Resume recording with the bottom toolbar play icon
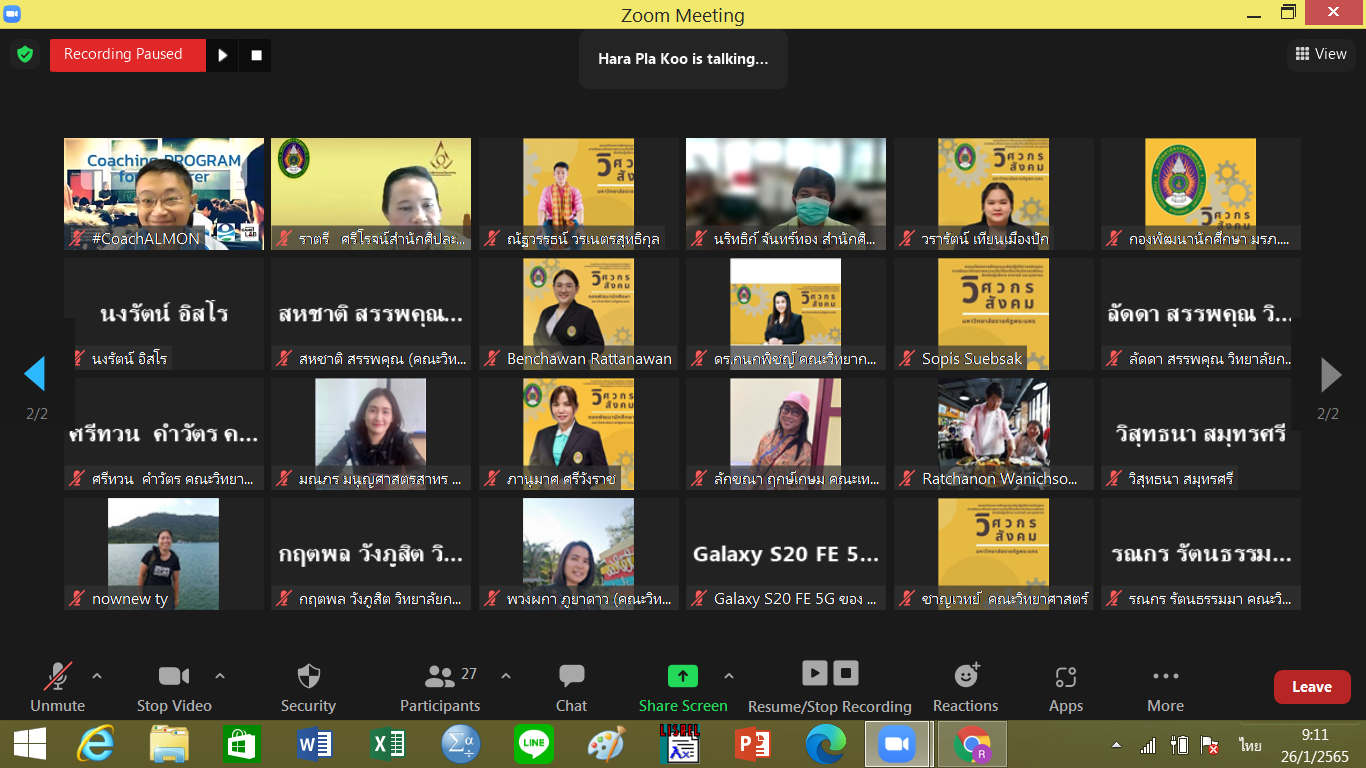1366x768 pixels. (x=815, y=672)
